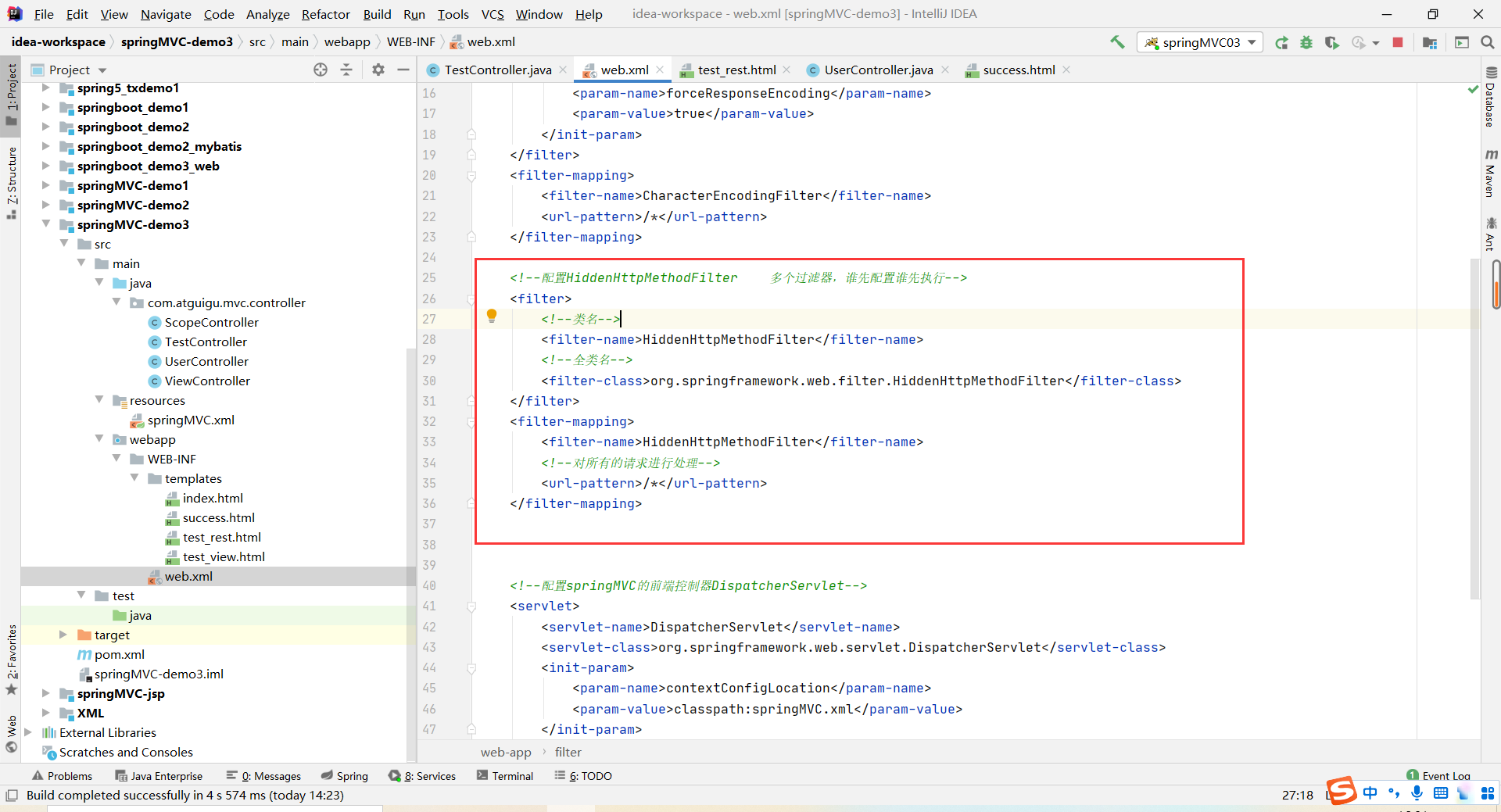The width and height of the screenshot is (1501, 812).
Task: Select ScopeController class in tree
Action: click(x=211, y=322)
